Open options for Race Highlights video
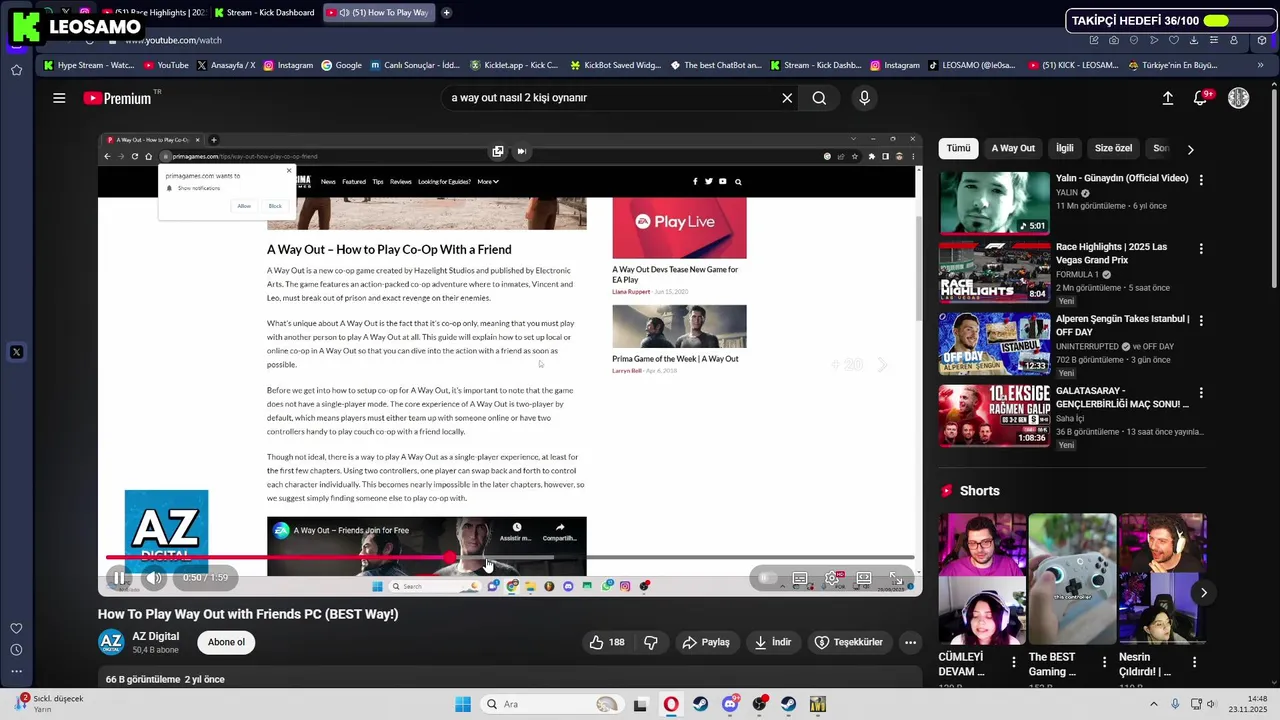This screenshot has width=1280, height=720. (x=1201, y=248)
